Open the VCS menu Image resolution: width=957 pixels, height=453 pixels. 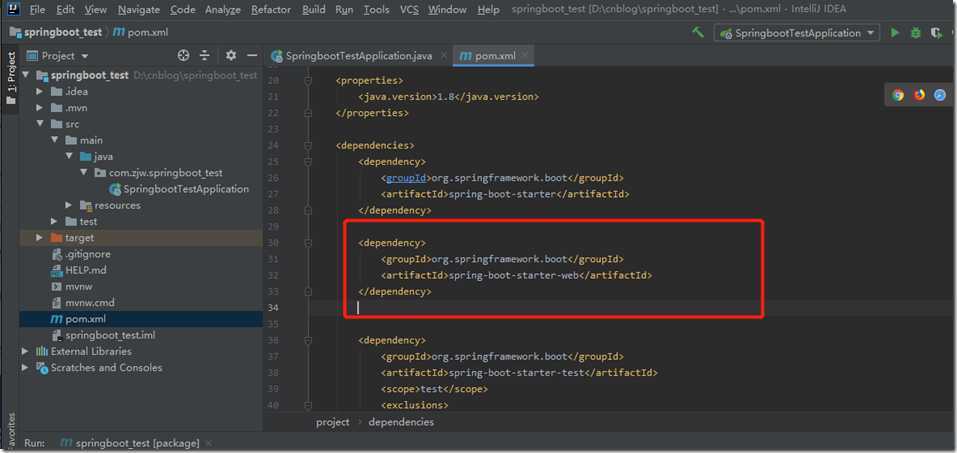tap(409, 10)
